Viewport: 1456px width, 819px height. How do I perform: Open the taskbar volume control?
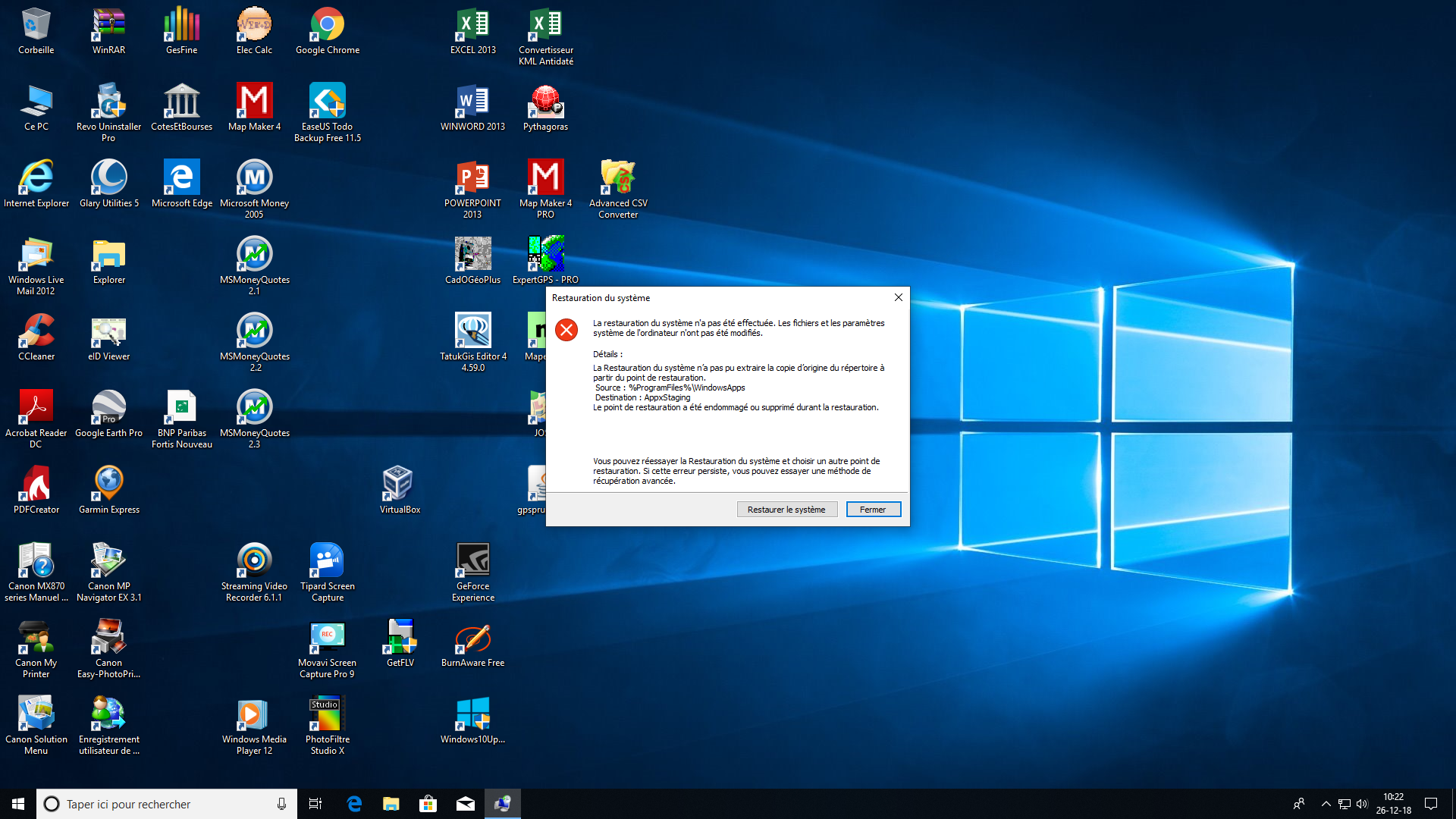pyautogui.click(x=1362, y=804)
